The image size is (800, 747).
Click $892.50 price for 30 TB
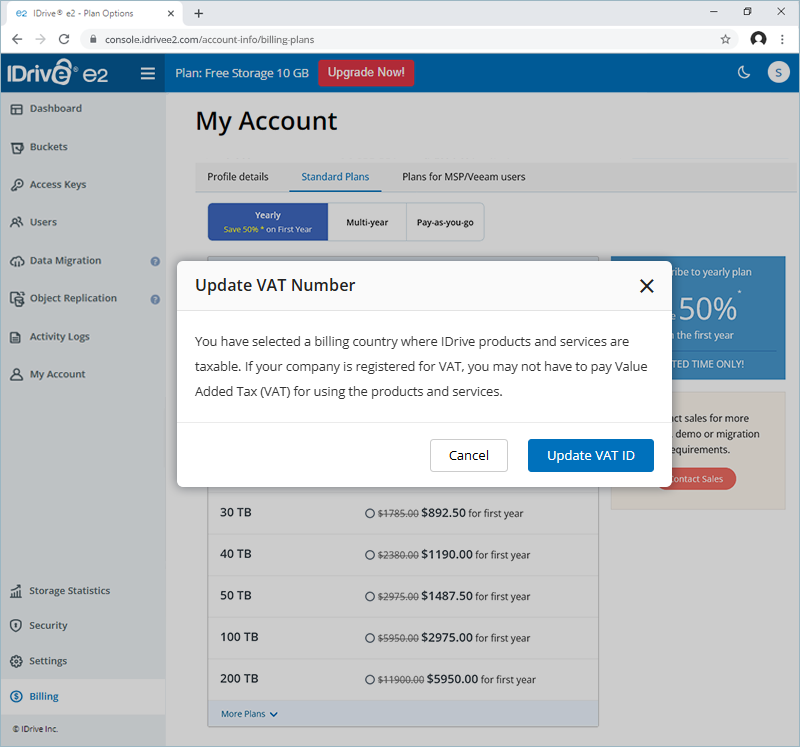pyautogui.click(x=443, y=513)
